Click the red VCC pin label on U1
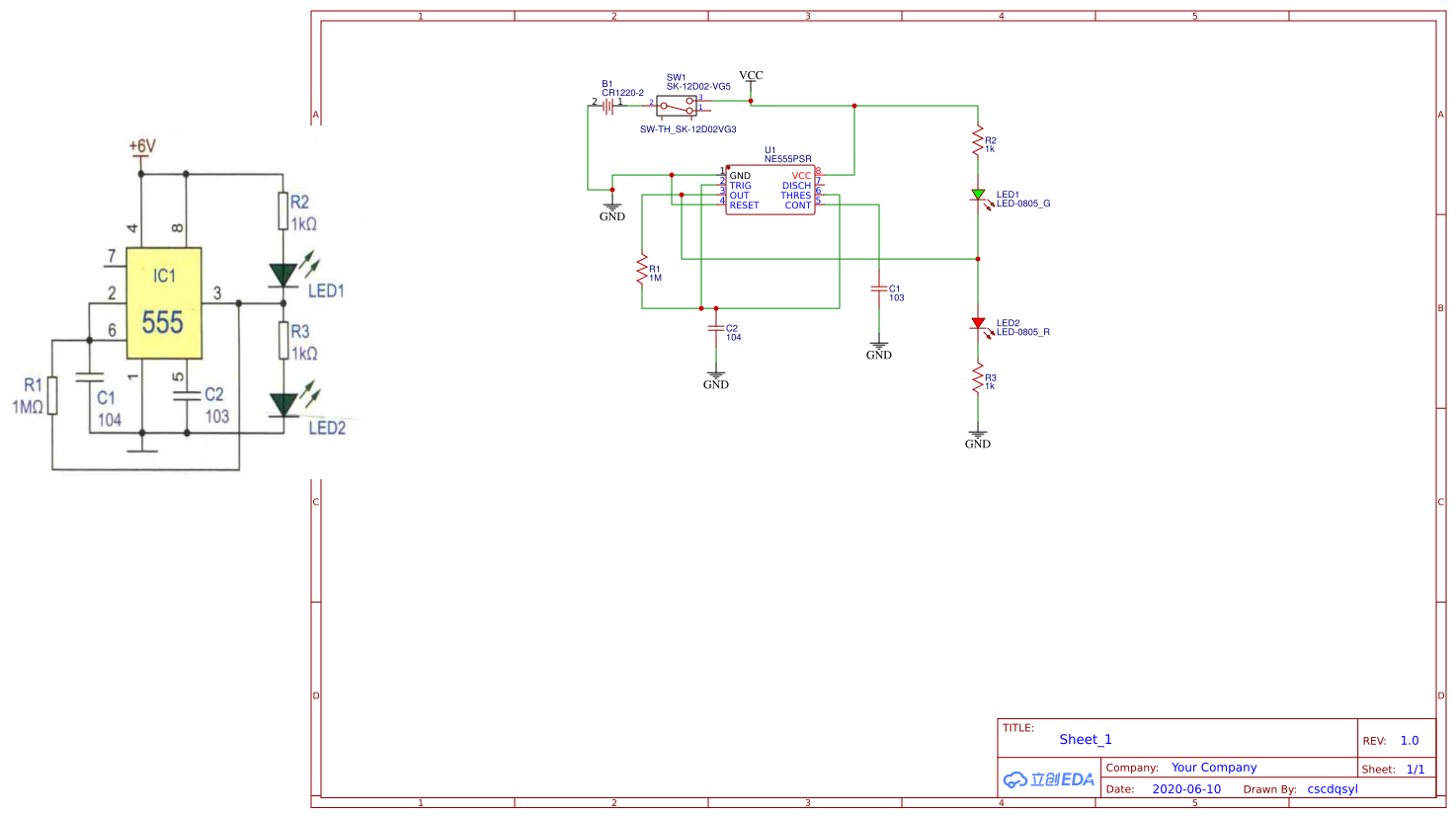Image resolution: width=1456 pixels, height=818 pixels. [x=801, y=176]
